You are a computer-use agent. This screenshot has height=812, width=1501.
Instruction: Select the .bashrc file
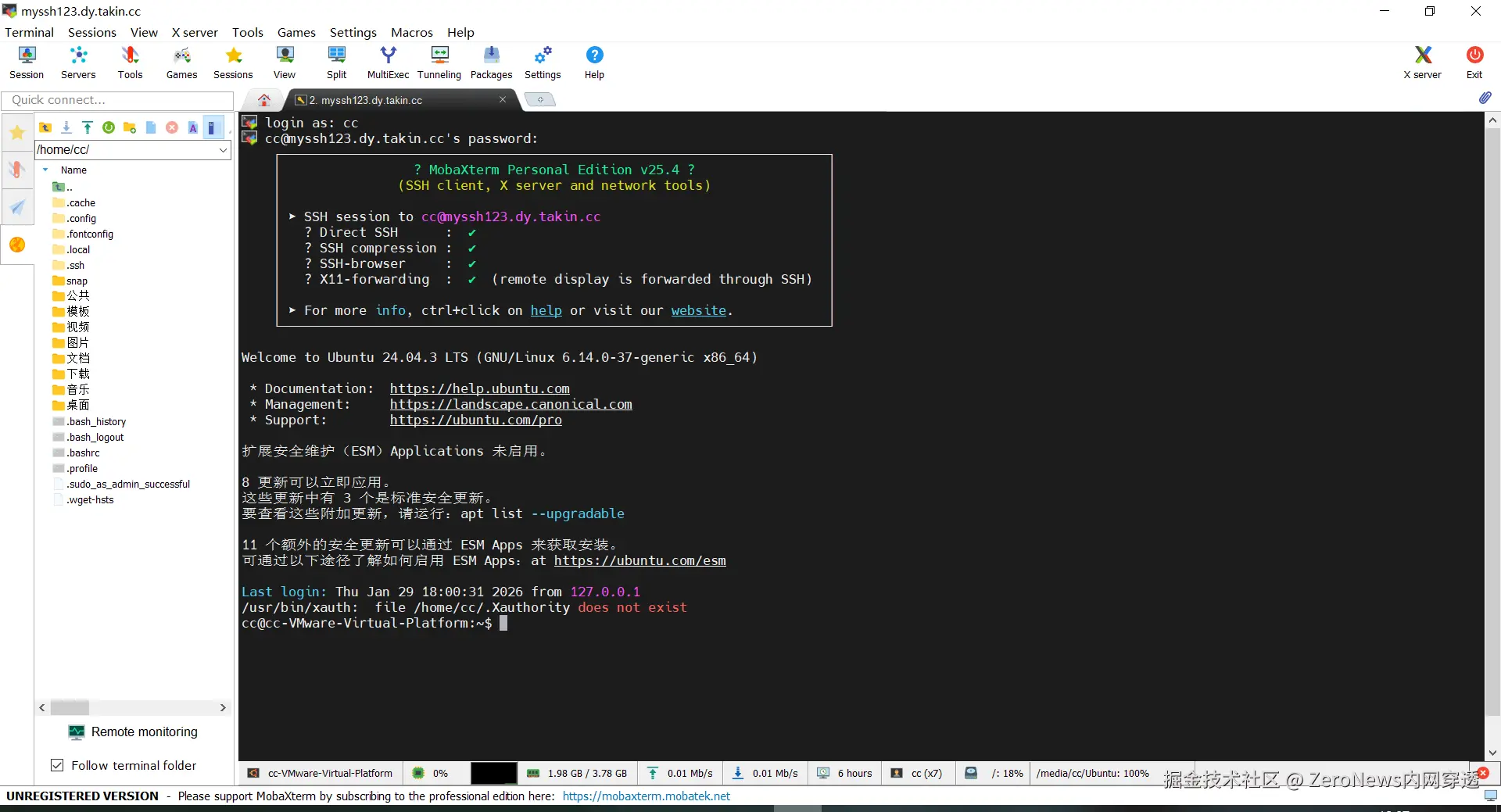(77, 453)
